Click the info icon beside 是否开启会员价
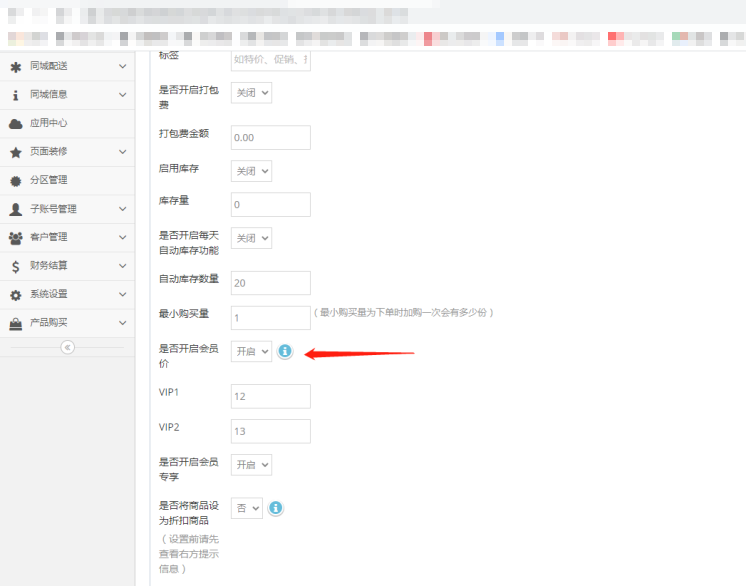The width and height of the screenshot is (746, 586). [x=285, y=352]
